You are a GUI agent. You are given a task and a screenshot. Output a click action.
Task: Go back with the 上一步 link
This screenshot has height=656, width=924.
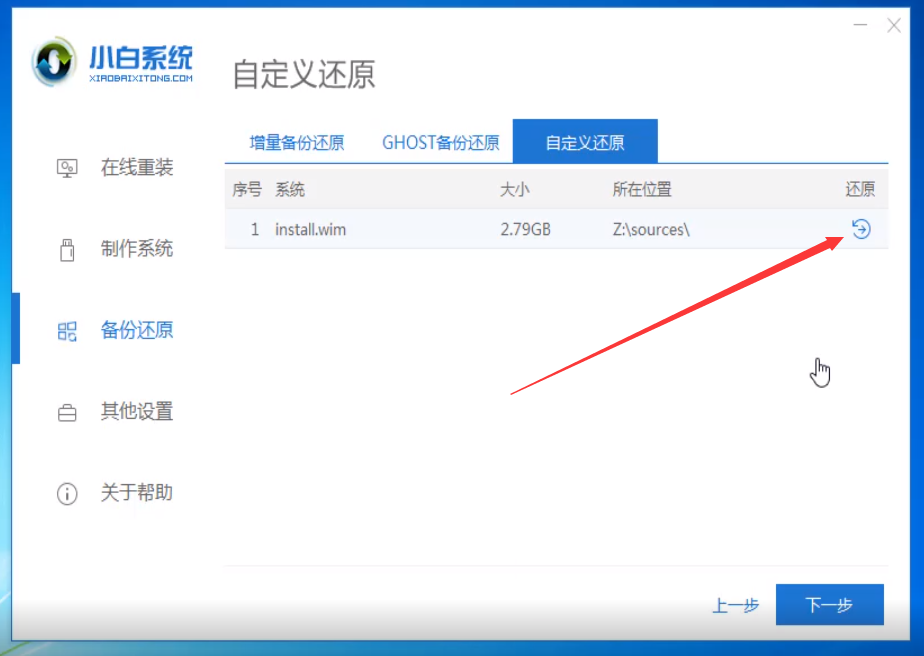click(735, 605)
